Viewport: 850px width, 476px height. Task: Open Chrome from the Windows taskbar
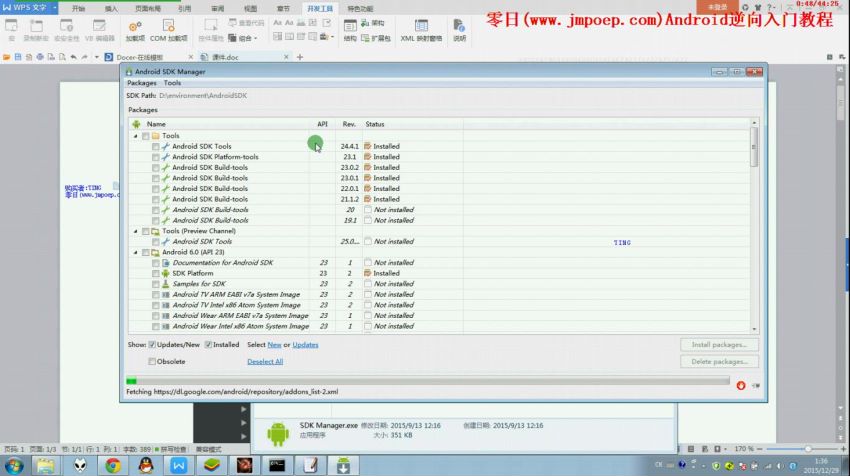(x=113, y=465)
